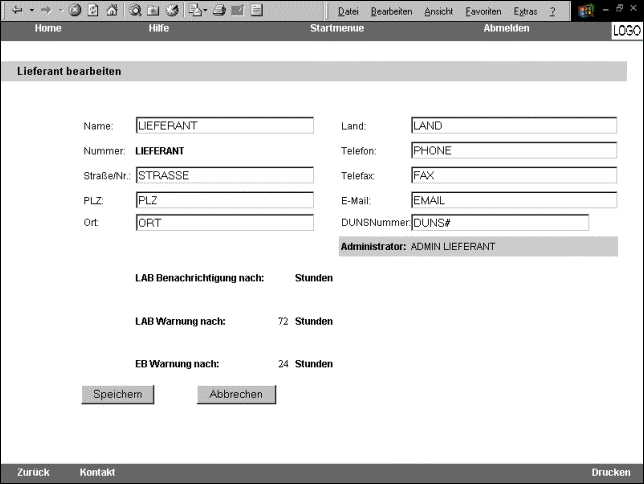
Task: Focus the Land input field
Action: 514,125
